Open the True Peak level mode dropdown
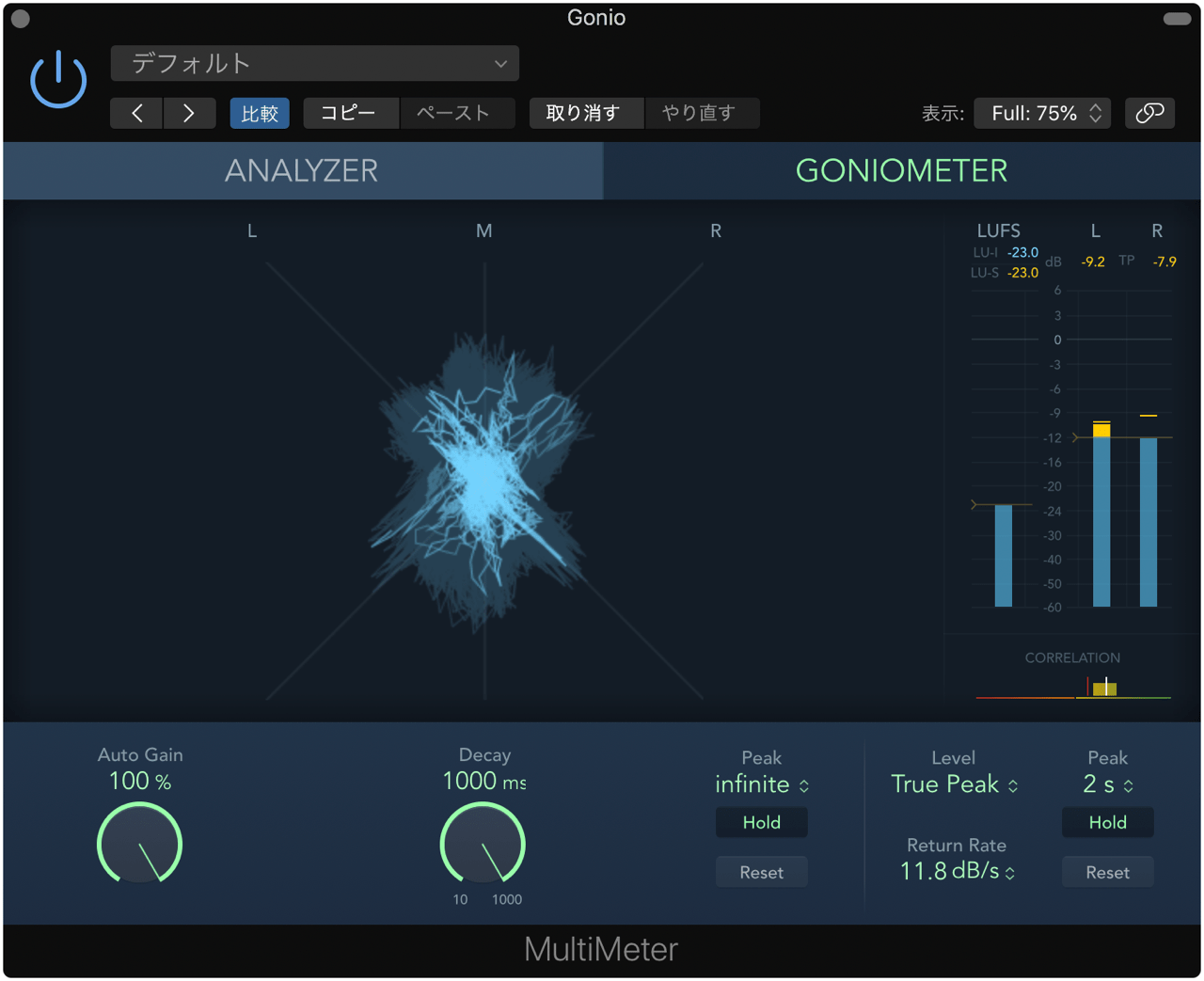Image resolution: width=1204 pixels, height=981 pixels. [x=954, y=784]
